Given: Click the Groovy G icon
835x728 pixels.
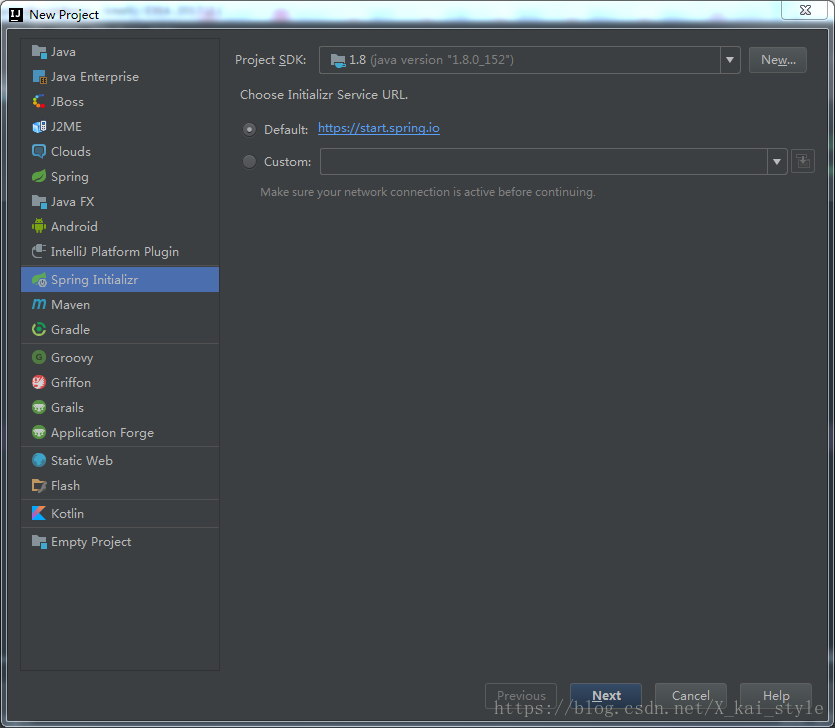Looking at the screenshot, I should click(x=39, y=357).
